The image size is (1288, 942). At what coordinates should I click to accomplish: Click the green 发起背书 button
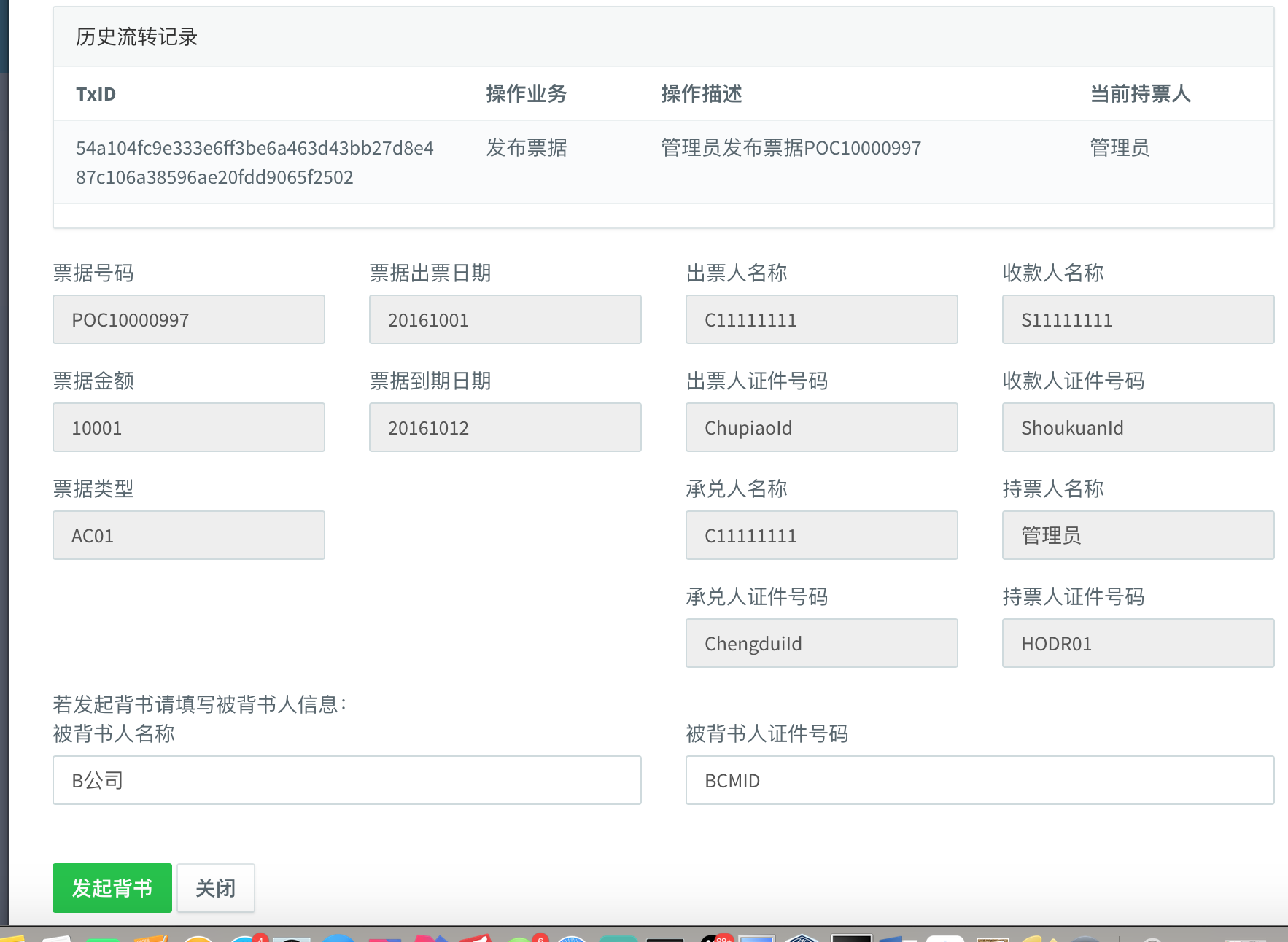pyautogui.click(x=112, y=887)
